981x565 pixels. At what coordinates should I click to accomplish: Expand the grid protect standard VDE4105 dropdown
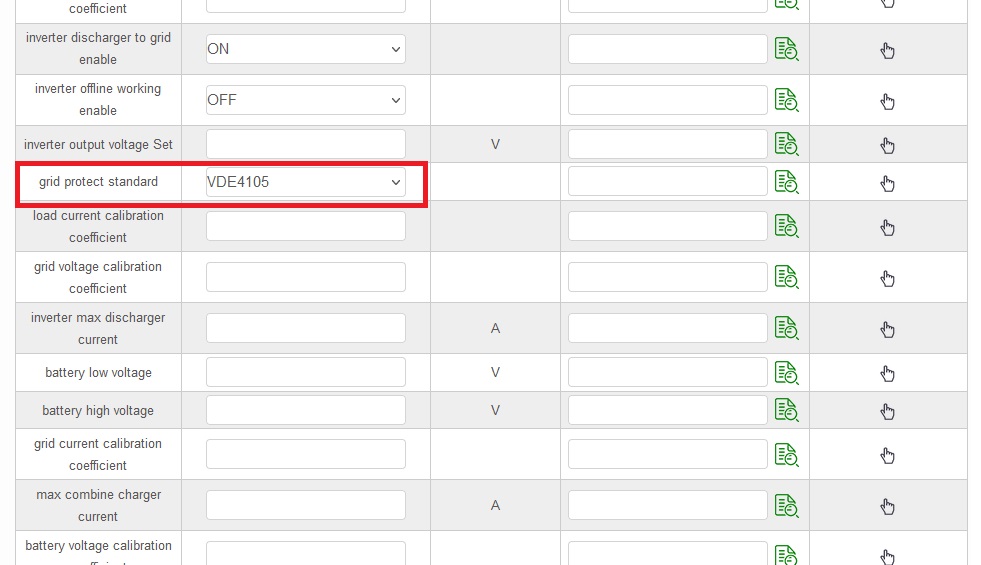click(305, 182)
